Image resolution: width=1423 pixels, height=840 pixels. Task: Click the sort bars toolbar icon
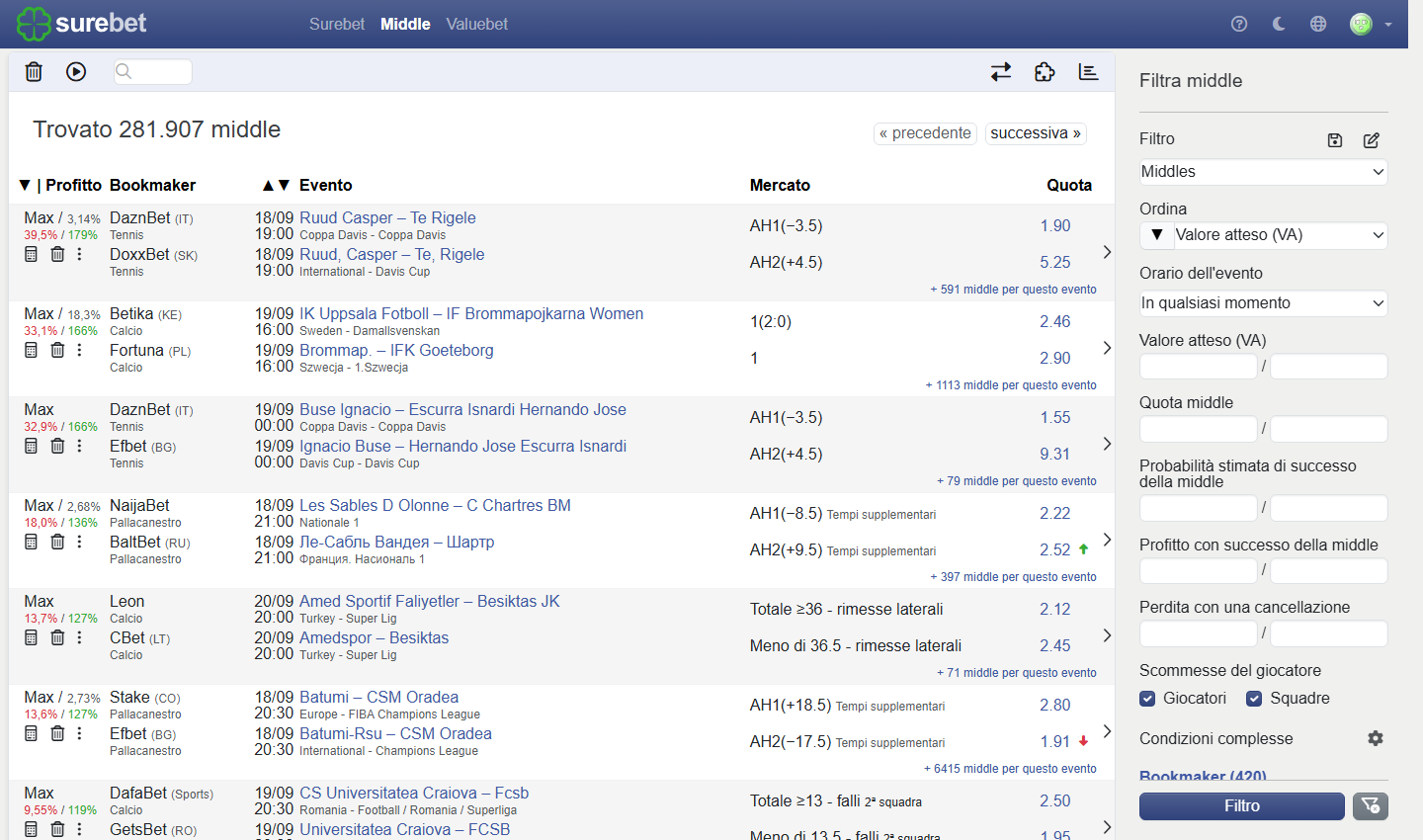pos(1088,71)
